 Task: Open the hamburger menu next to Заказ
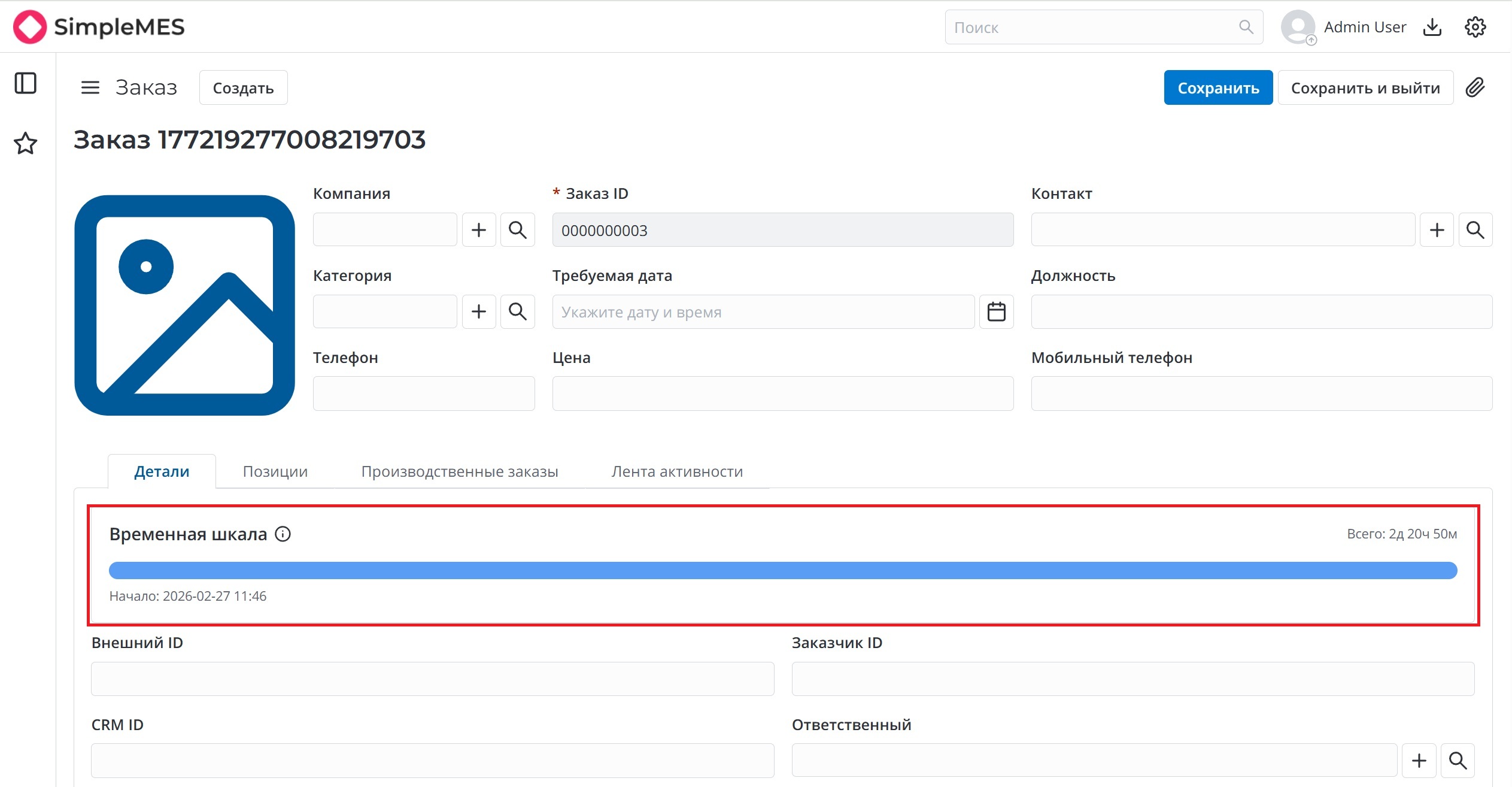(x=90, y=87)
